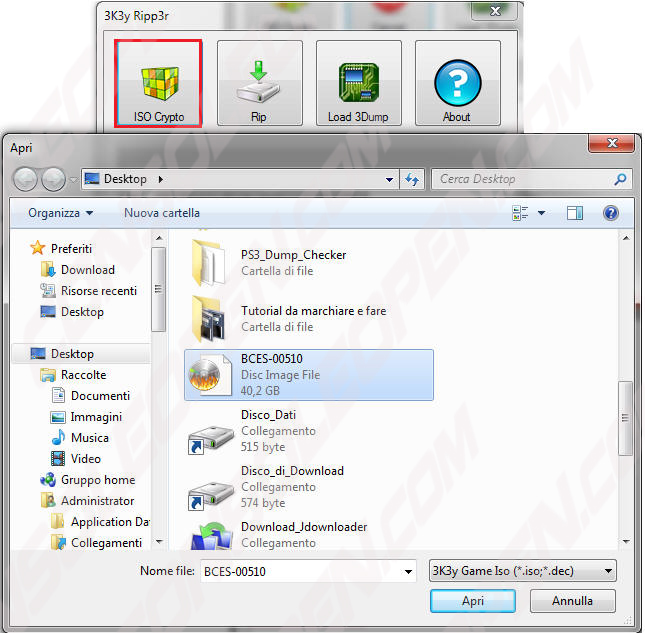
Task: Click the navigation pane scroll down arrow
Action: coord(159,542)
